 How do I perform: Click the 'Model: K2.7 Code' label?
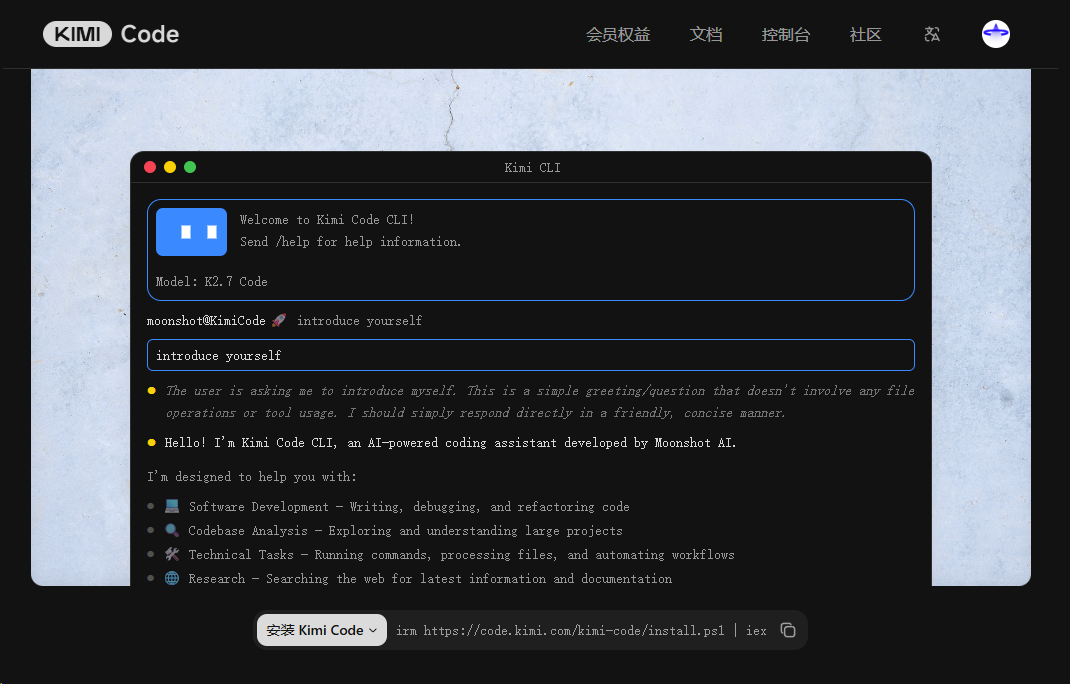pos(211,281)
